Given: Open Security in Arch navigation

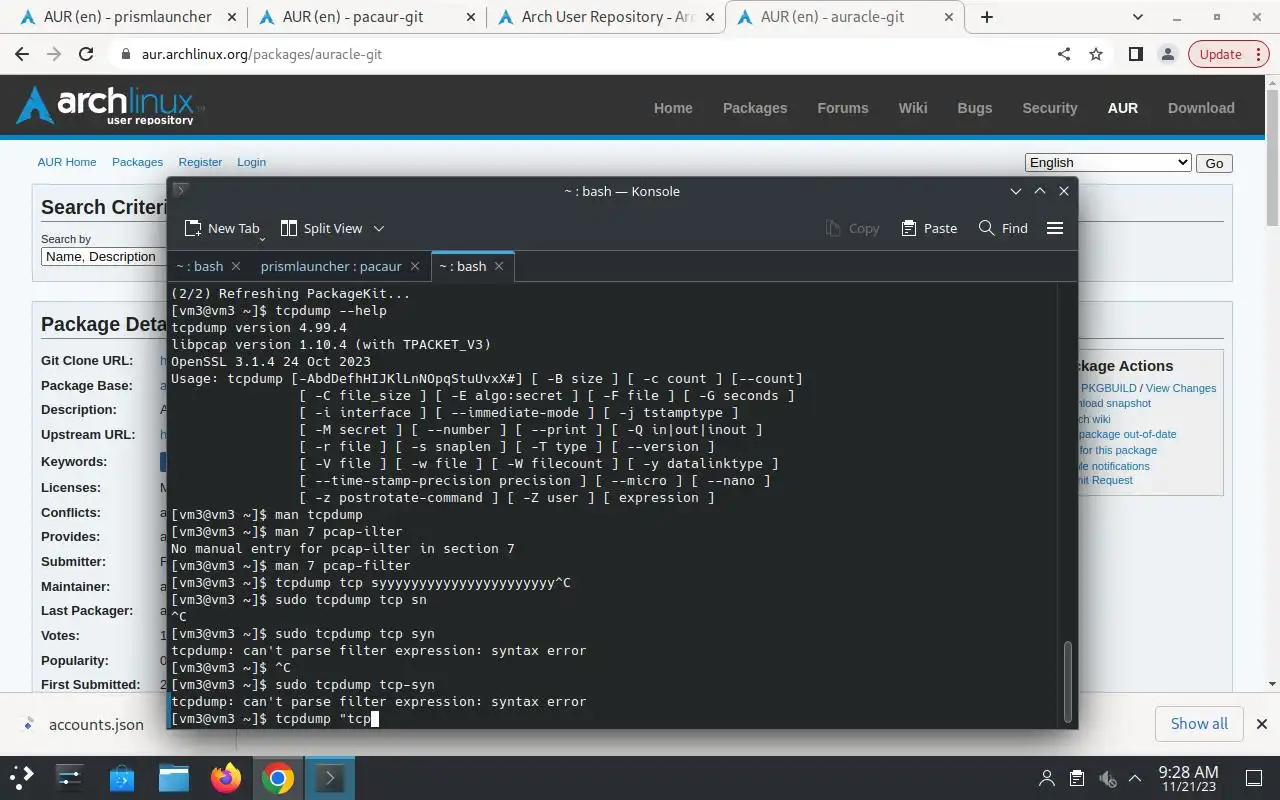Looking at the screenshot, I should [1050, 108].
